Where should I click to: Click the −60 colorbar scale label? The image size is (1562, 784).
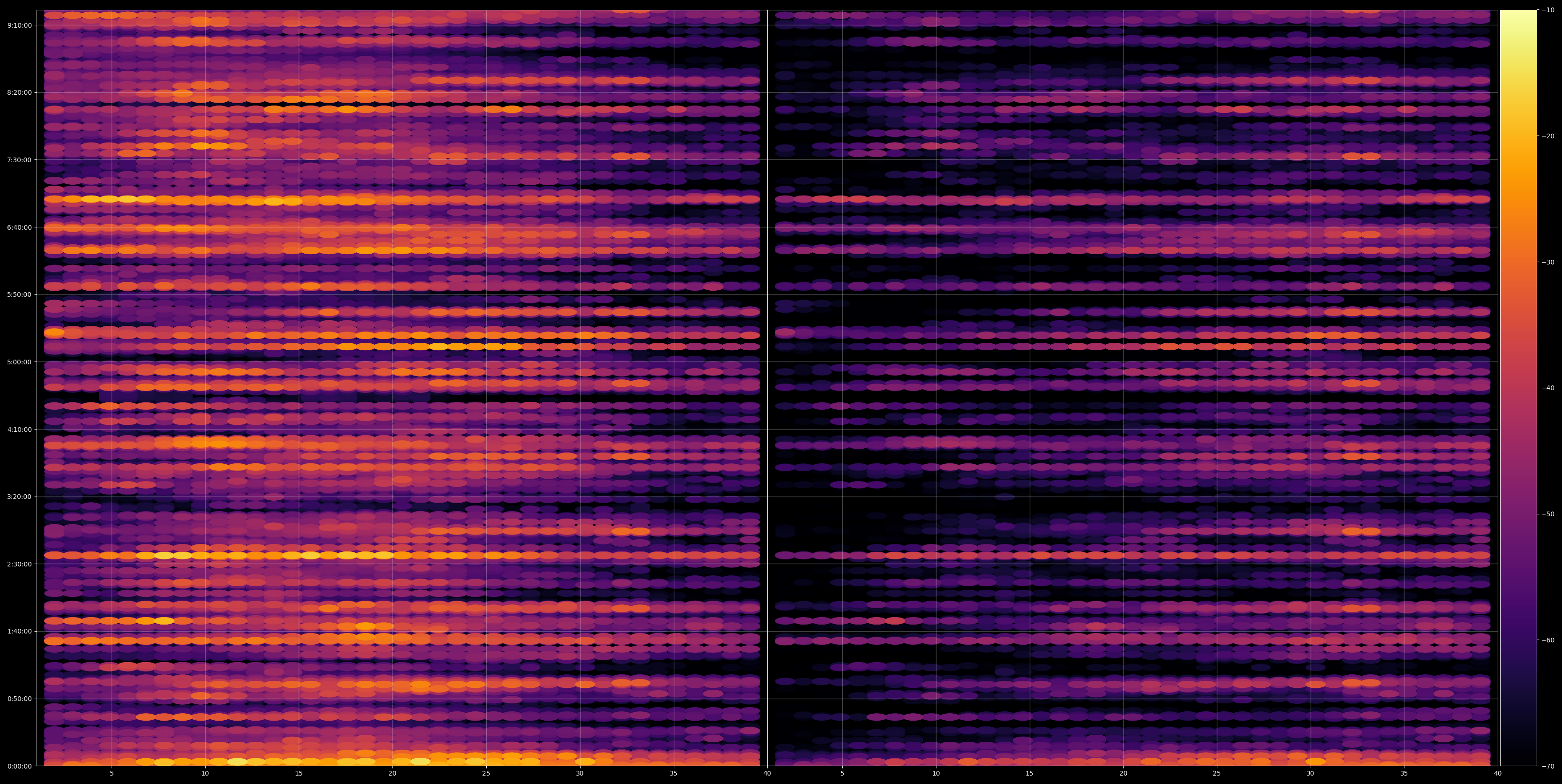tap(1547, 641)
